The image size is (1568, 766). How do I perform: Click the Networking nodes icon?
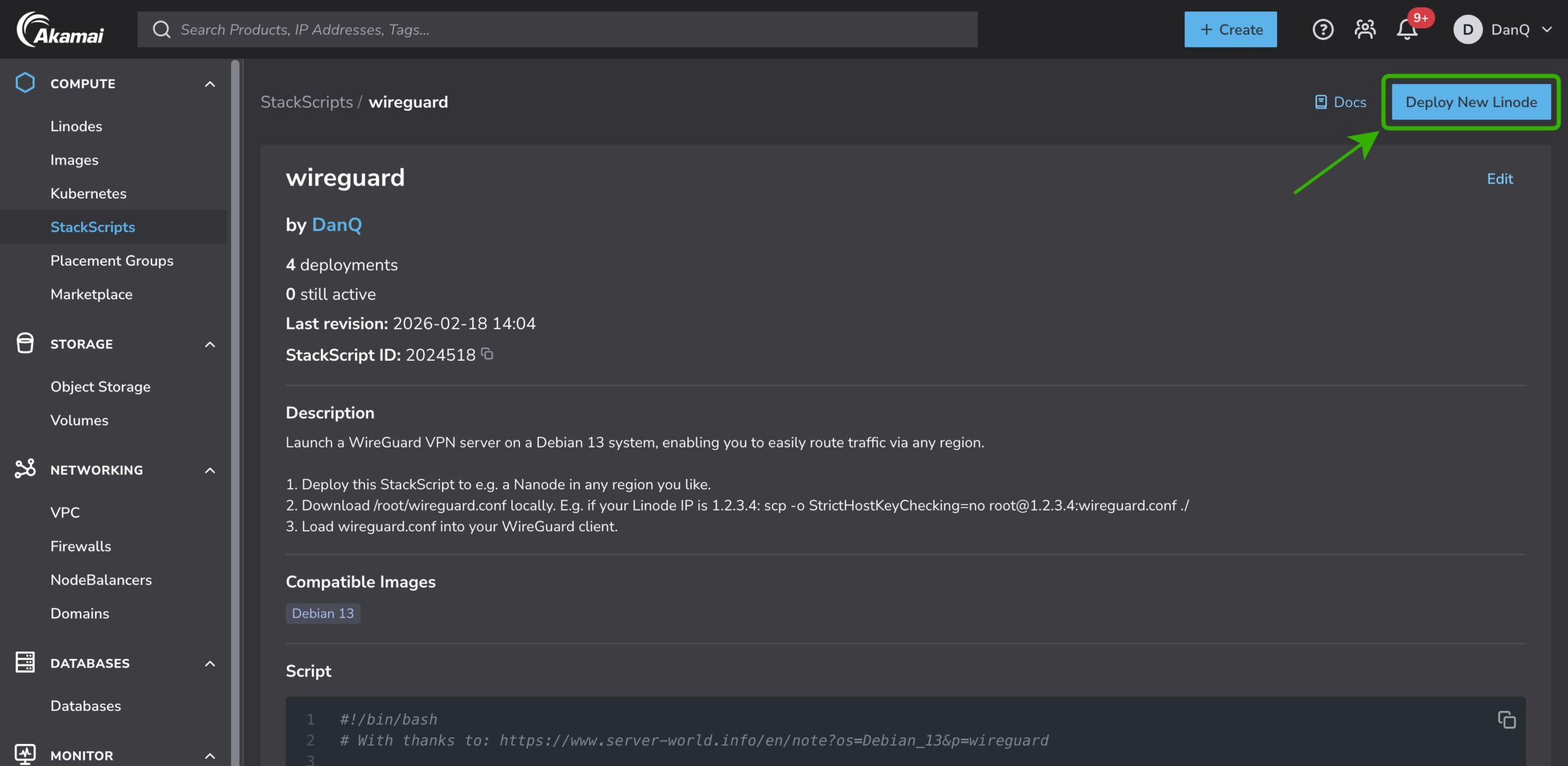[x=25, y=469]
